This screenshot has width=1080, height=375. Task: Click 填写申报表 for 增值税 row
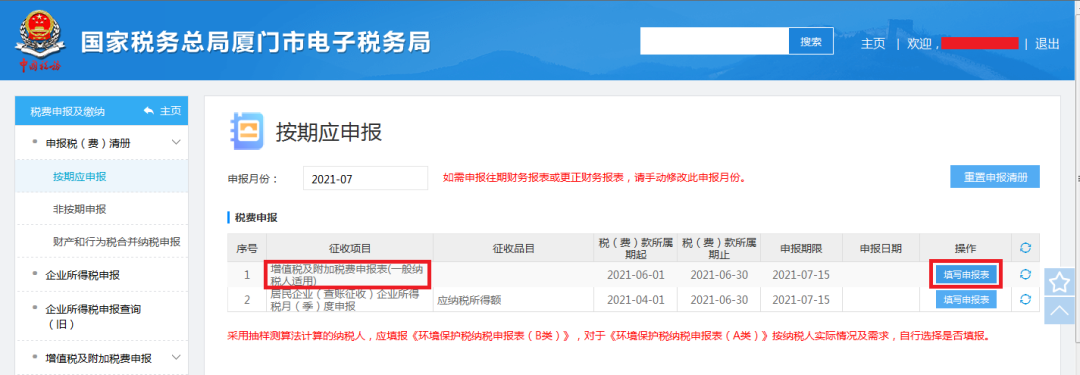pos(966,274)
